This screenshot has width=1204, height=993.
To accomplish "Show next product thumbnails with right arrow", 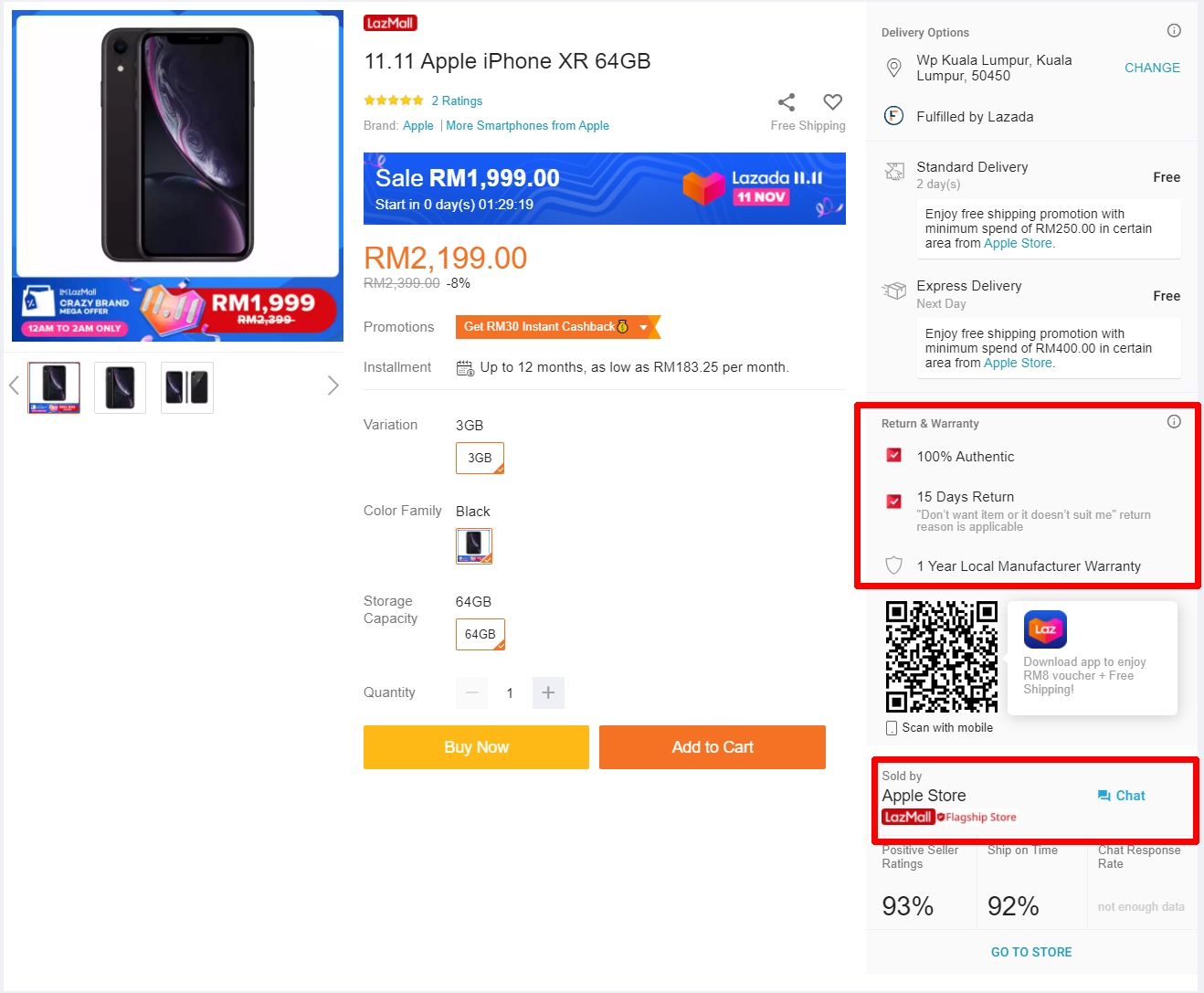I will [x=333, y=386].
